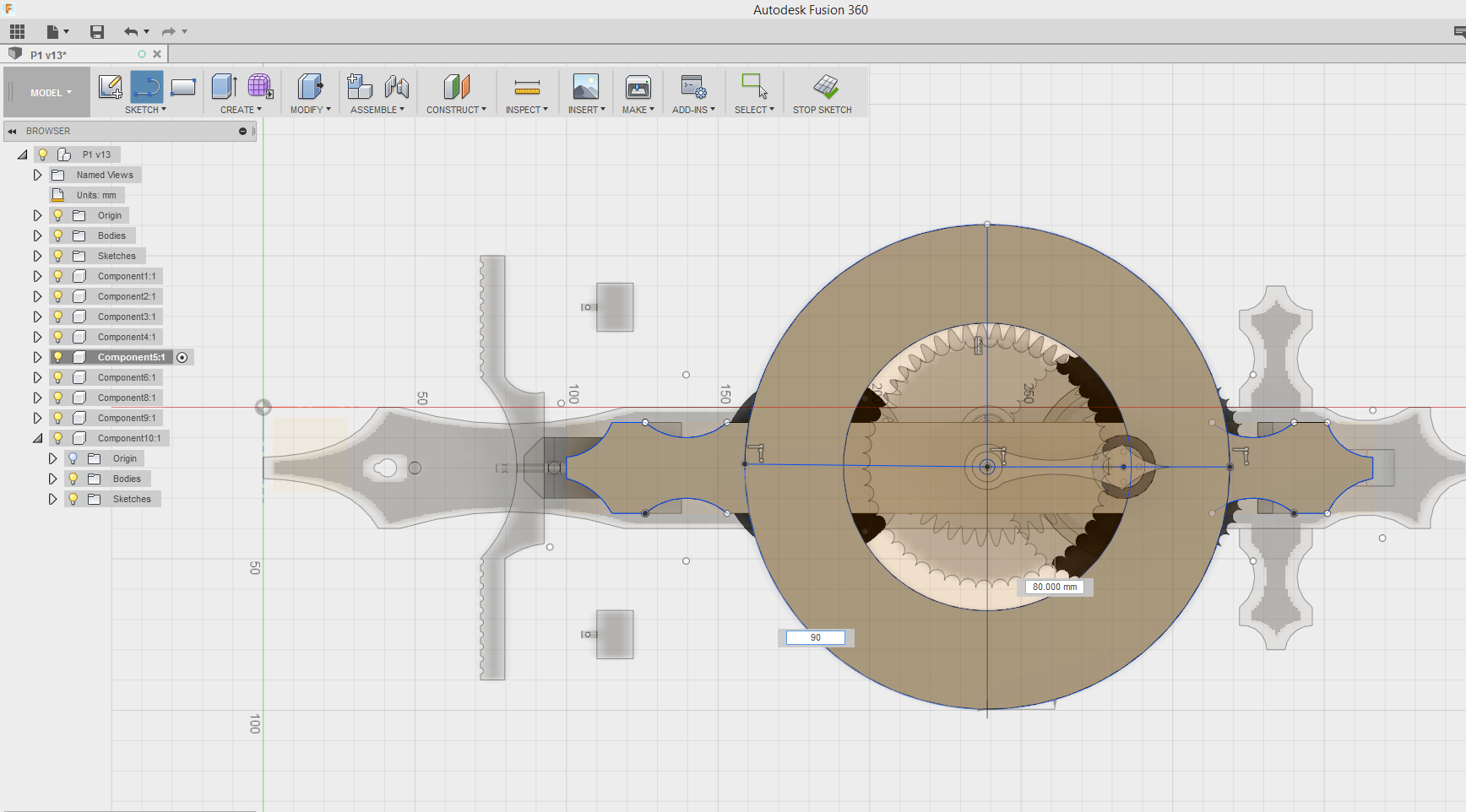
Task: Toggle visibility of Component1:1
Action: [x=58, y=276]
